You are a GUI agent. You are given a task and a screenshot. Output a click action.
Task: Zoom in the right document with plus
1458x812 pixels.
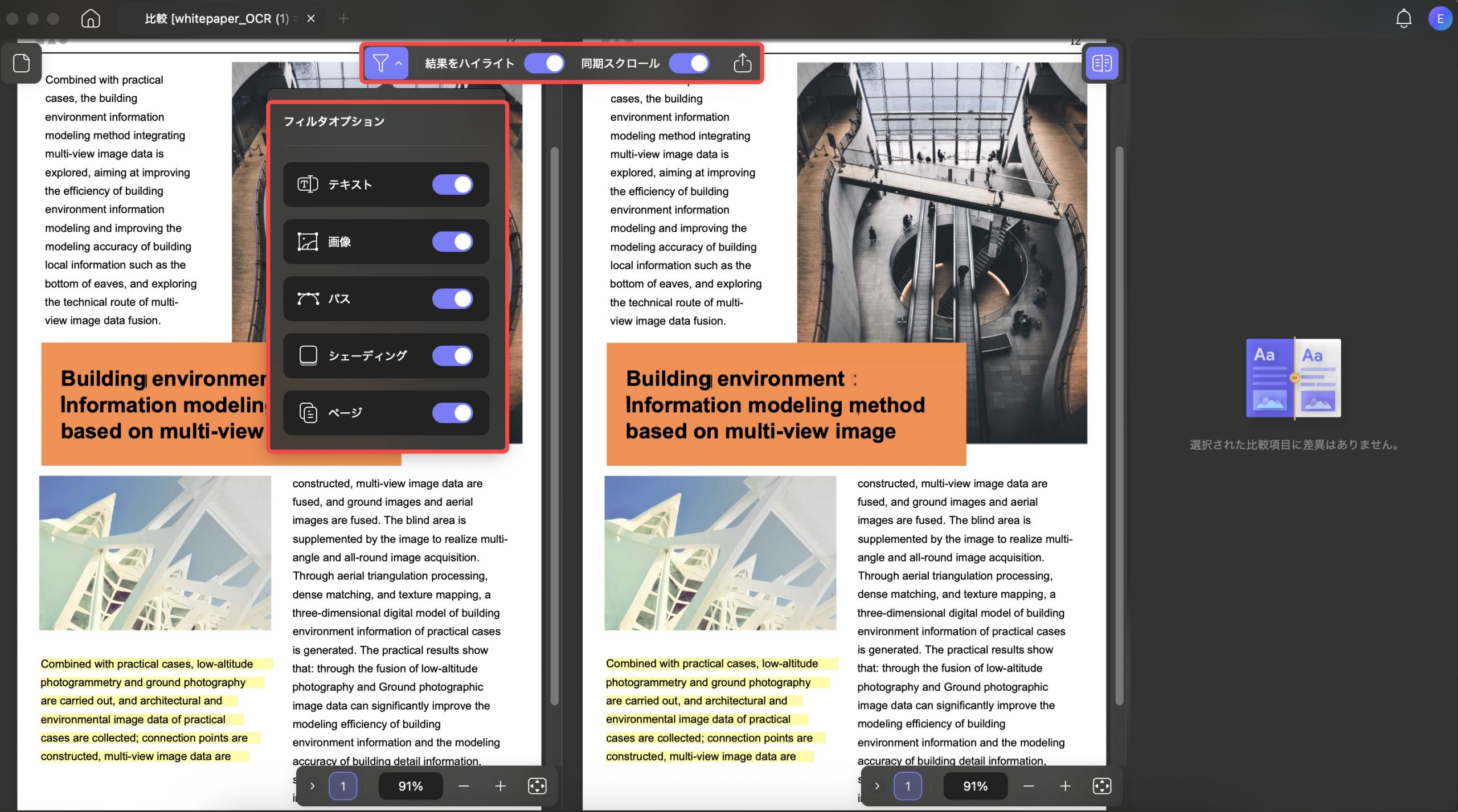[x=1065, y=786]
